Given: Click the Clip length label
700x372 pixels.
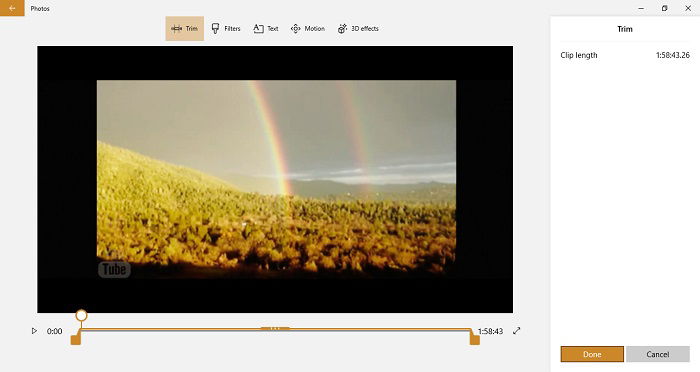Looking at the screenshot, I should point(579,55).
